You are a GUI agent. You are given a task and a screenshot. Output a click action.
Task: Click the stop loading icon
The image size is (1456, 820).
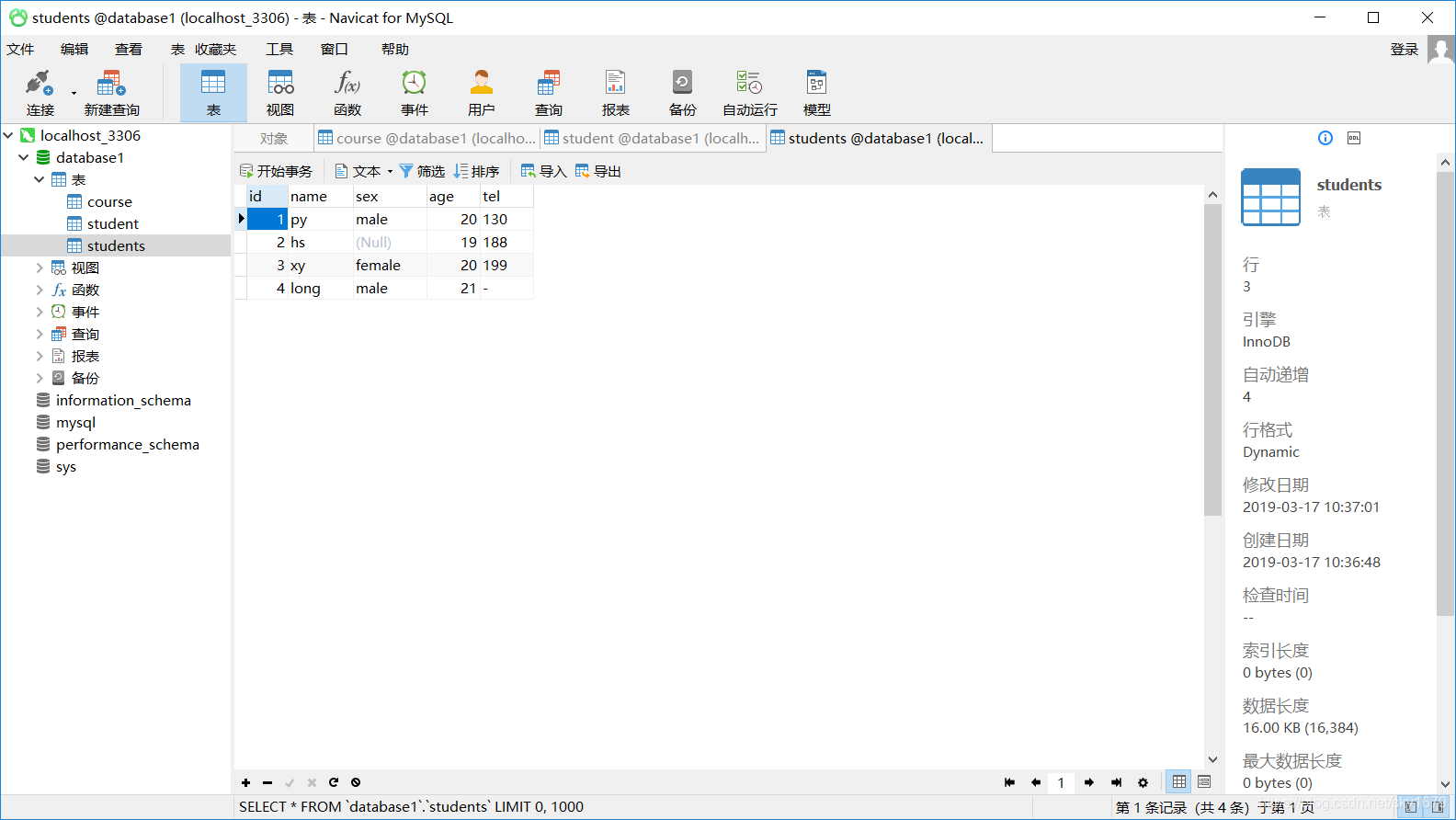coord(356,782)
